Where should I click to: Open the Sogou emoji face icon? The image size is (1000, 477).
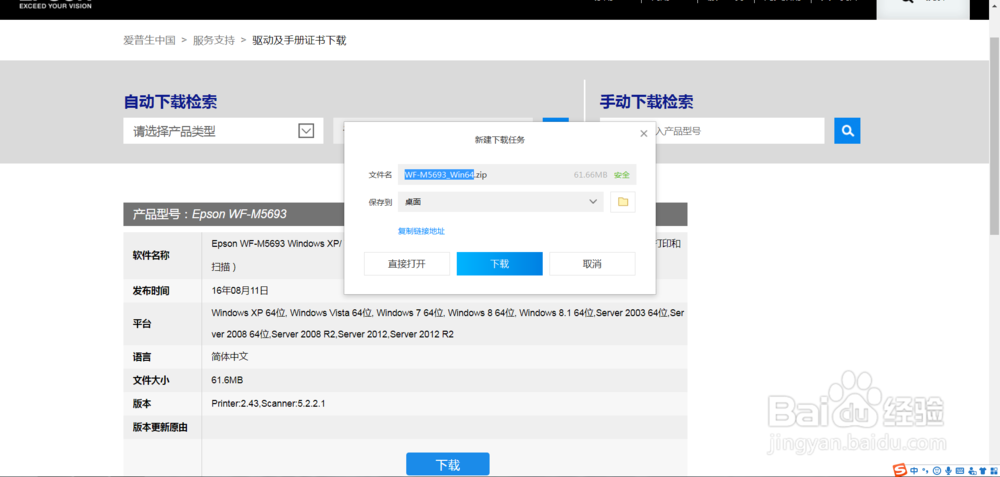pos(937,471)
